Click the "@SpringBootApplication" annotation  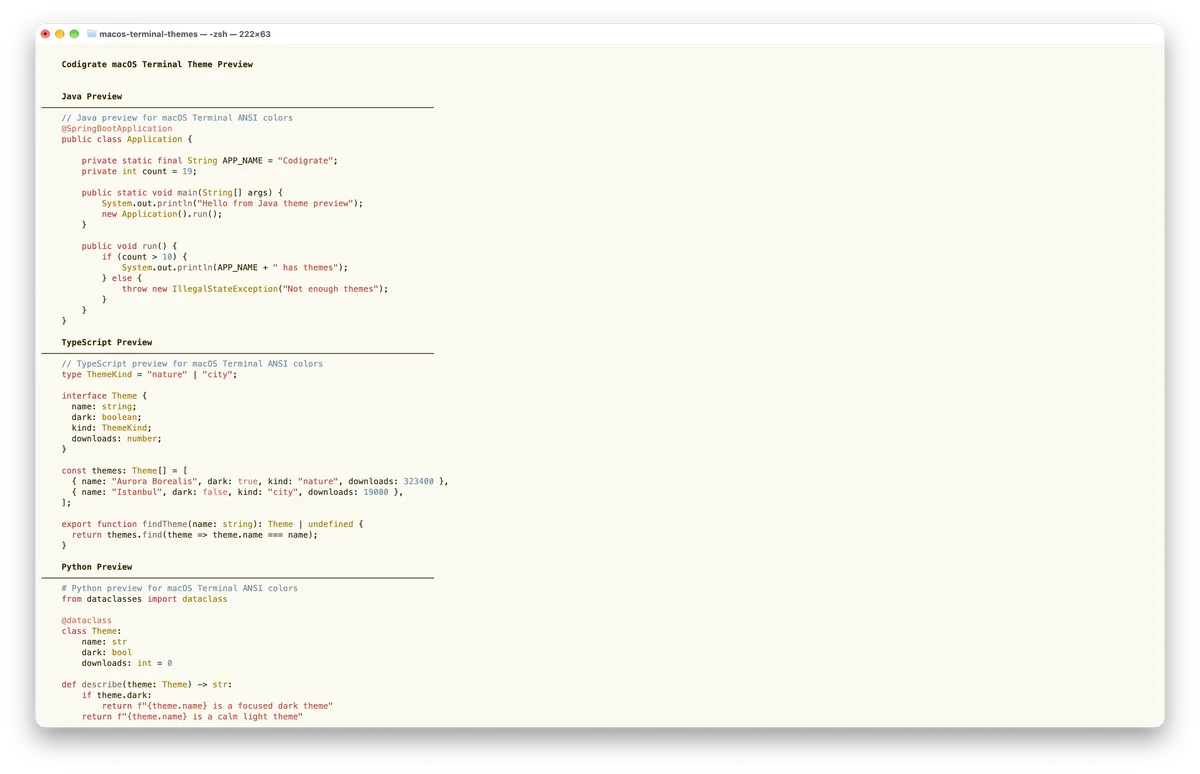tap(117, 128)
